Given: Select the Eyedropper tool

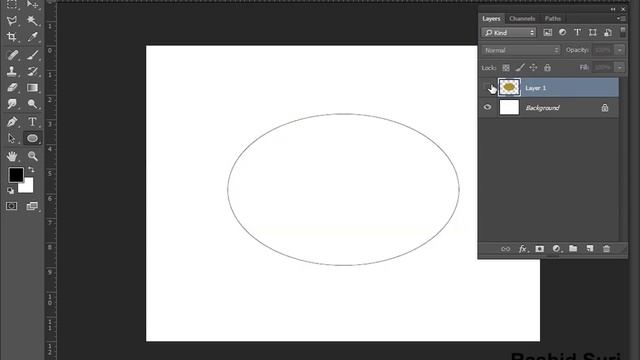Looking at the screenshot, I should click(32, 37).
